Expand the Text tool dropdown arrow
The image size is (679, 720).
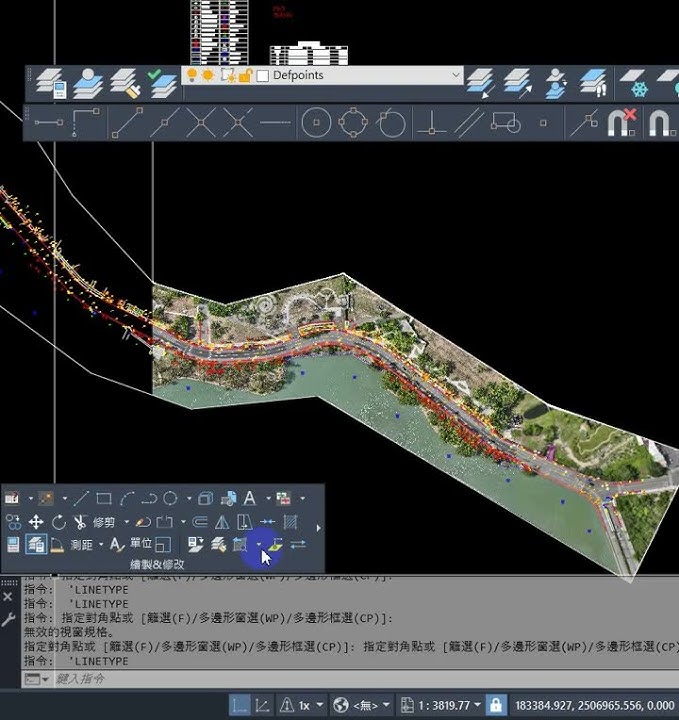click(268, 498)
